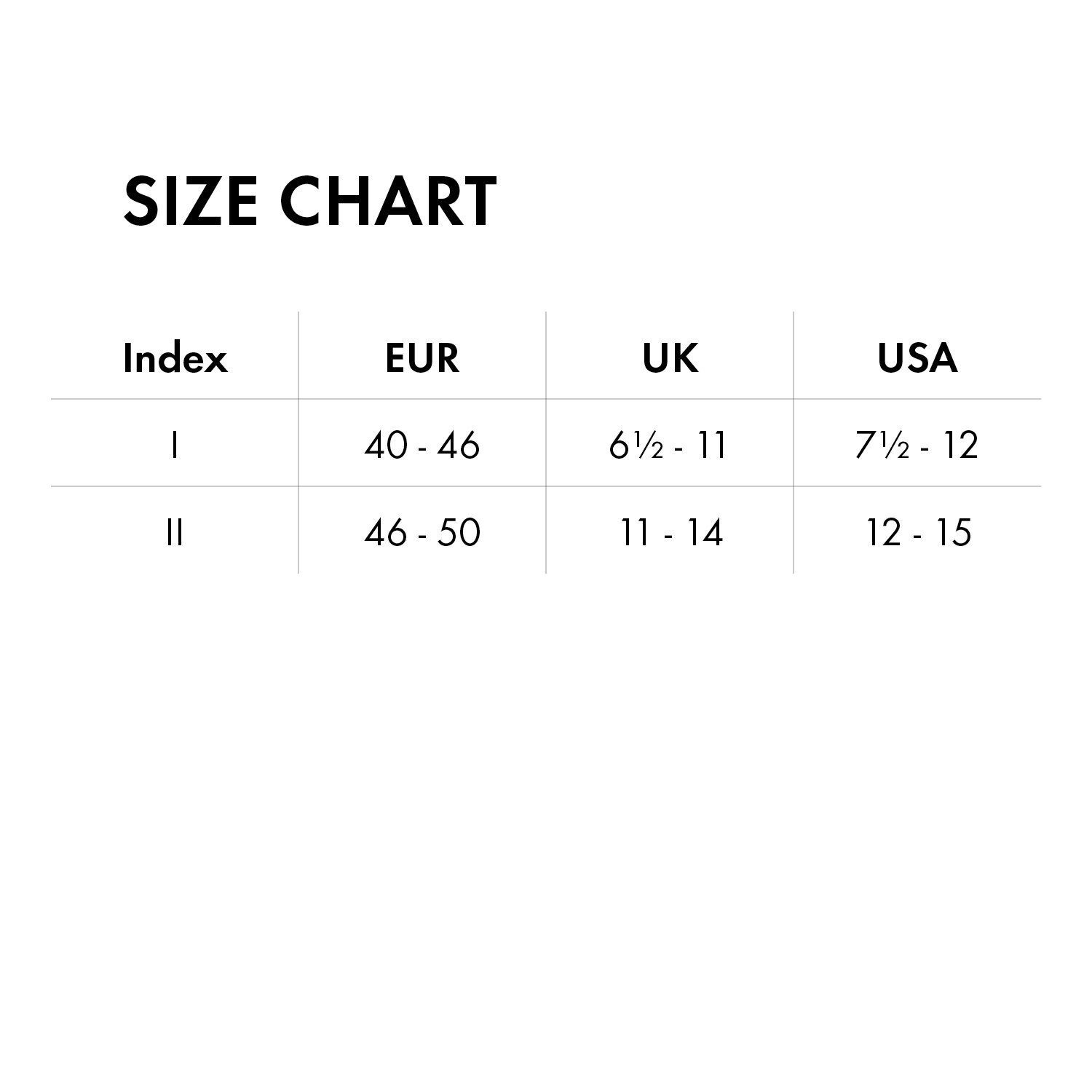The width and height of the screenshot is (1092, 1092).
Task: Click the USA 12 - 15 cell
Action: click(919, 532)
